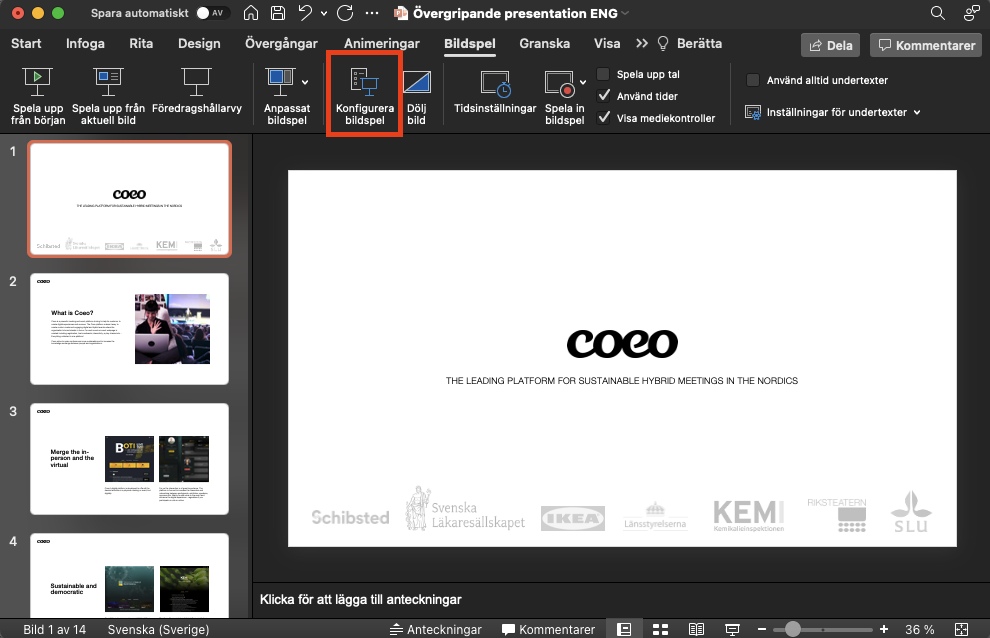Undo the last action
The image size is (990, 638).
pos(306,13)
